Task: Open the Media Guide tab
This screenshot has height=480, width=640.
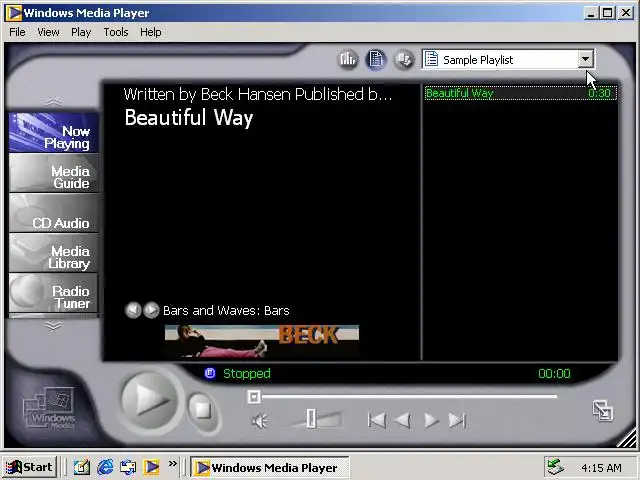Action: point(53,173)
